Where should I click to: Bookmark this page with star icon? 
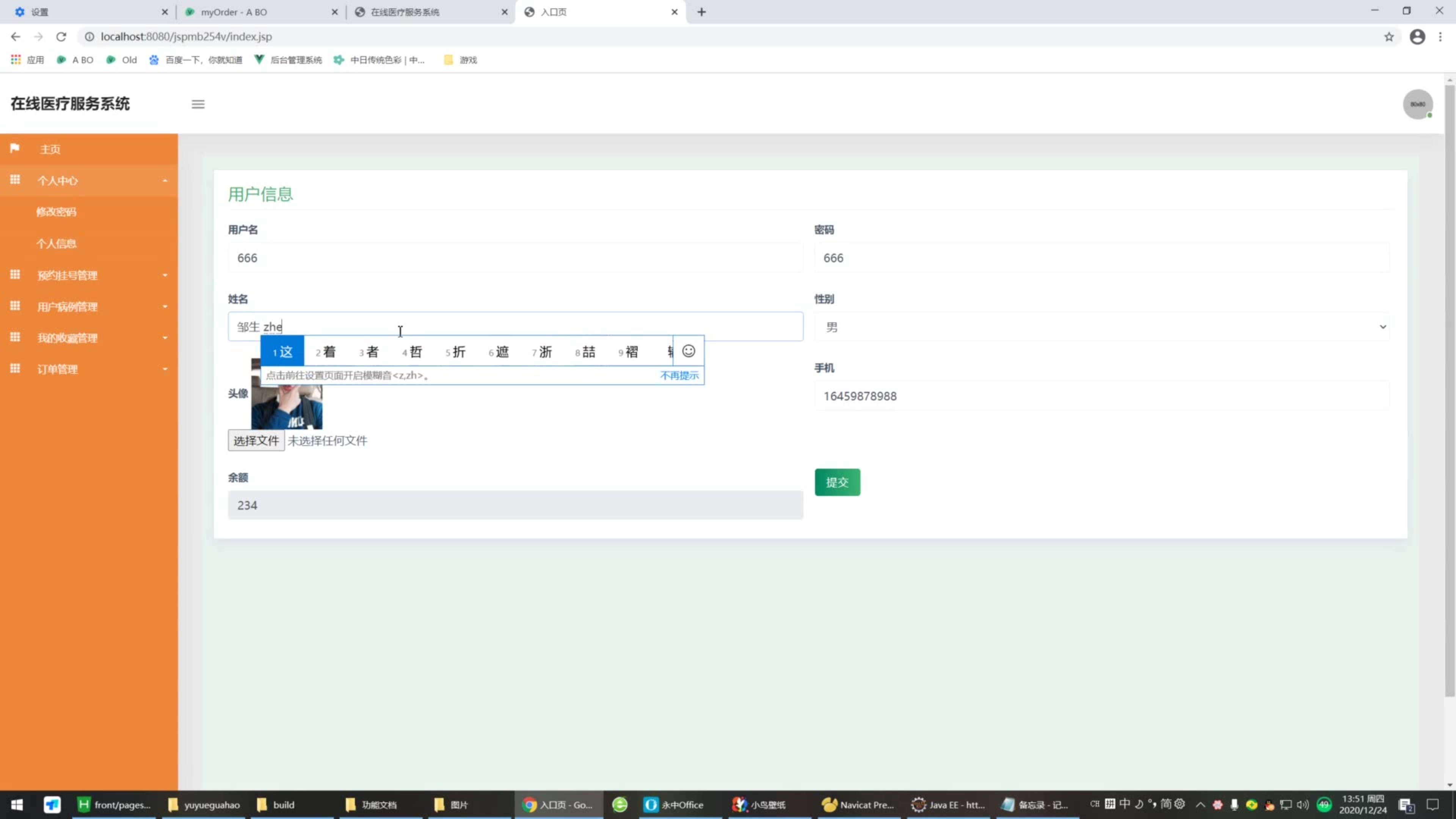pyautogui.click(x=1389, y=37)
